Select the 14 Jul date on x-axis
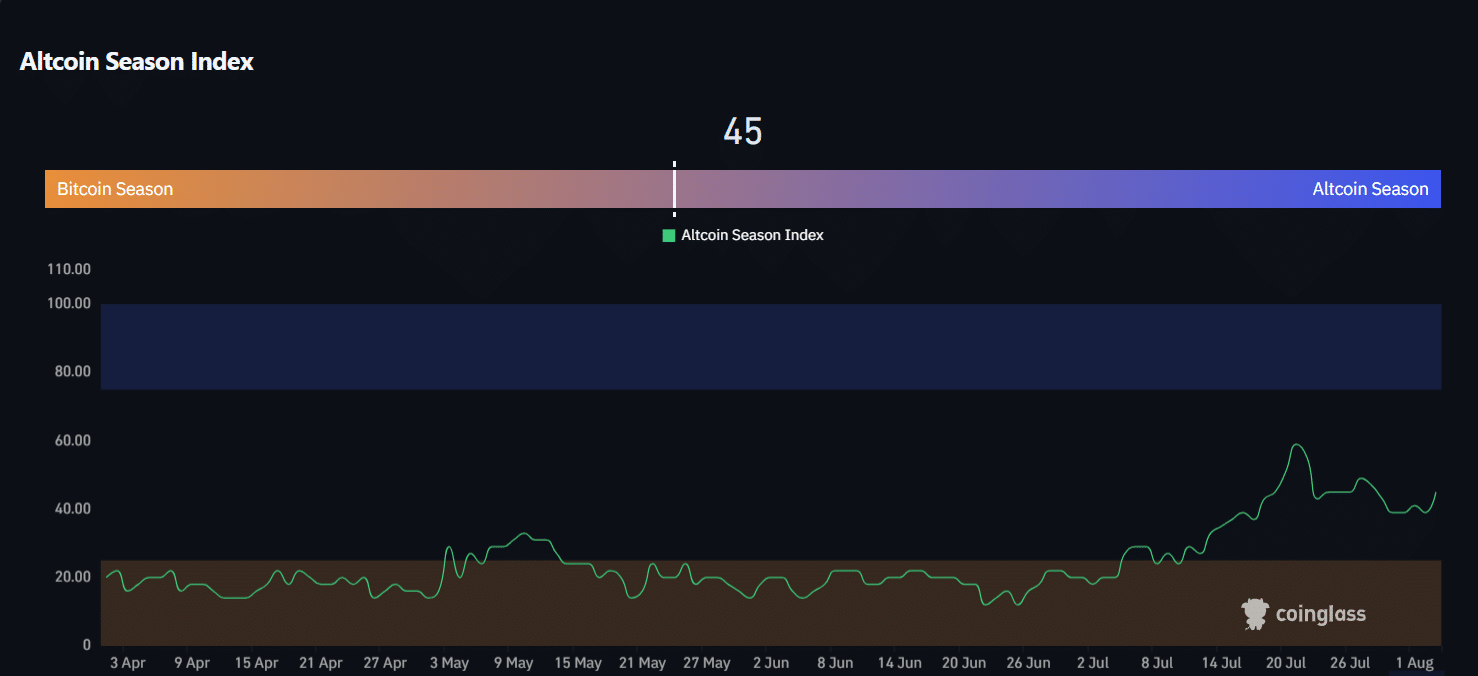The image size is (1478, 676). tap(1221, 663)
